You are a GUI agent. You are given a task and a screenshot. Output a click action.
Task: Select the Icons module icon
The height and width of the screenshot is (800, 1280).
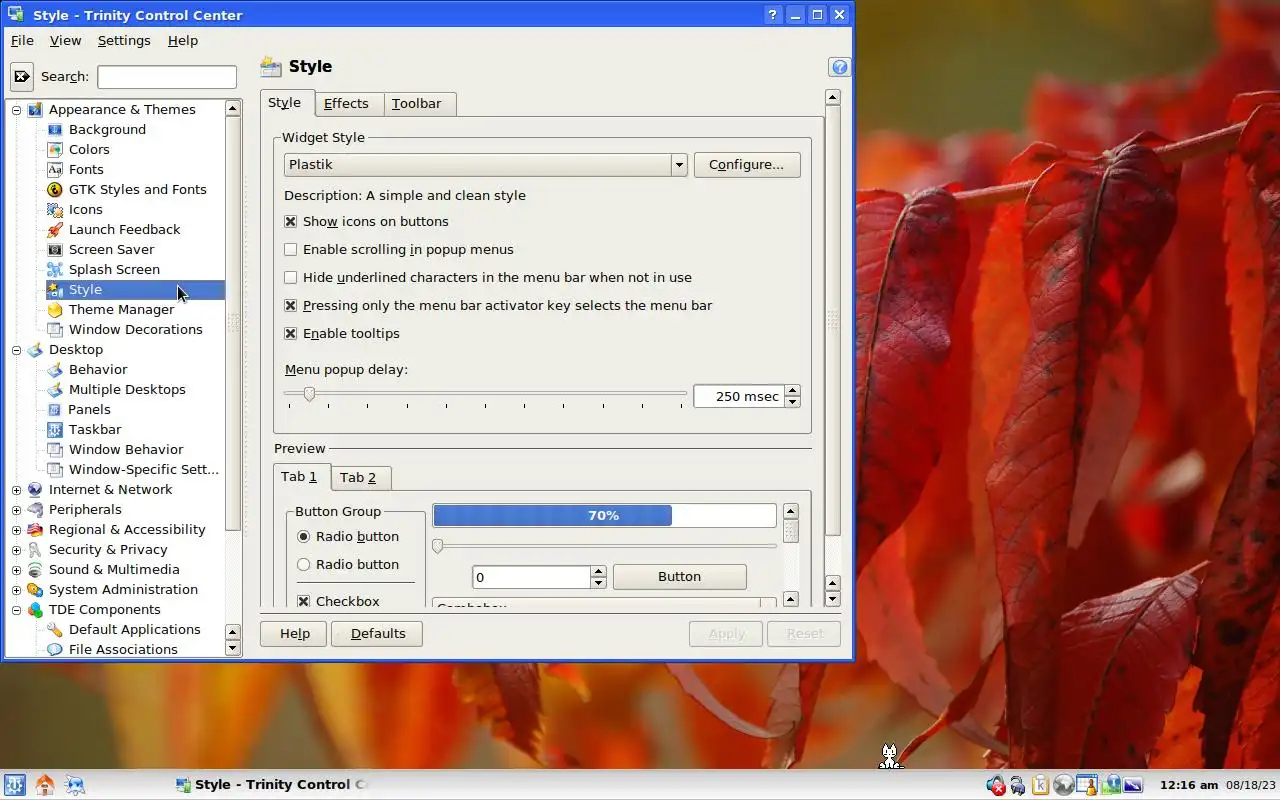click(54, 210)
